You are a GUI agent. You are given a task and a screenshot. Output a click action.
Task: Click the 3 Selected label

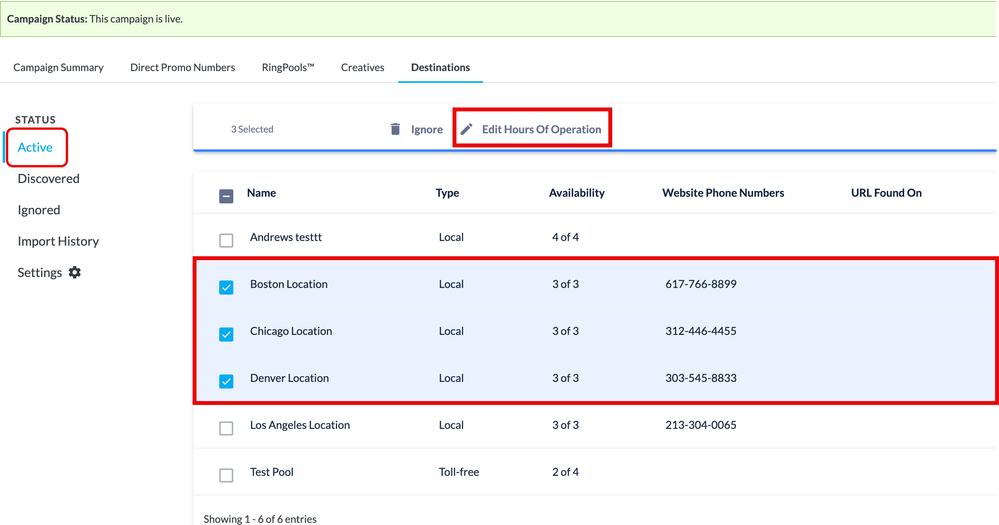[x=252, y=129]
